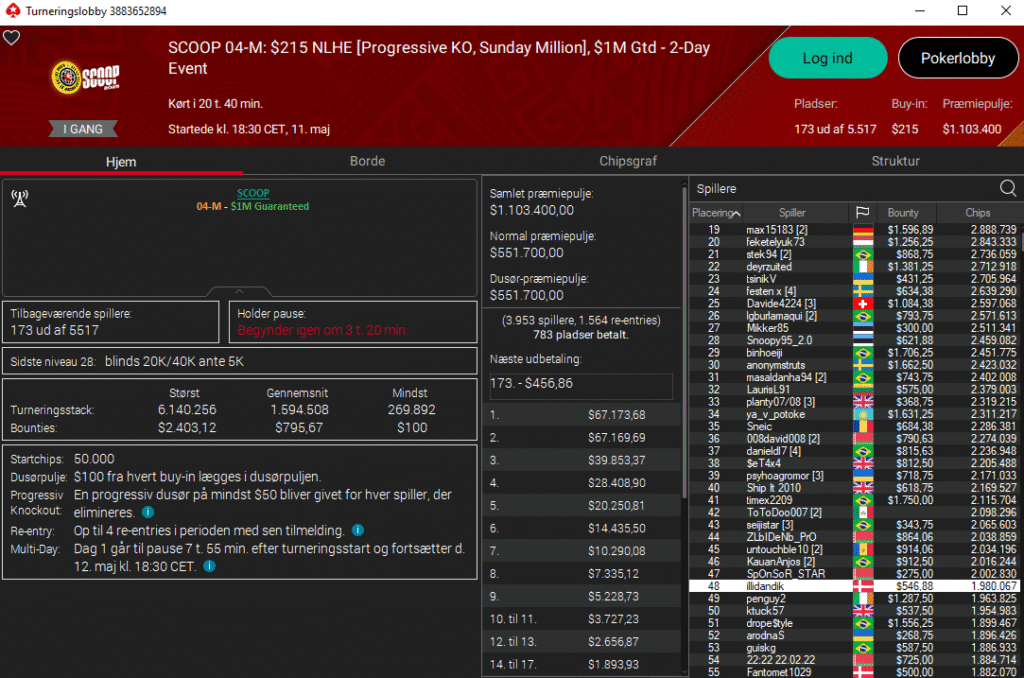The height and width of the screenshot is (678, 1024).
Task: Select player Snoopy95_2.0
Action: click(x=854, y=340)
